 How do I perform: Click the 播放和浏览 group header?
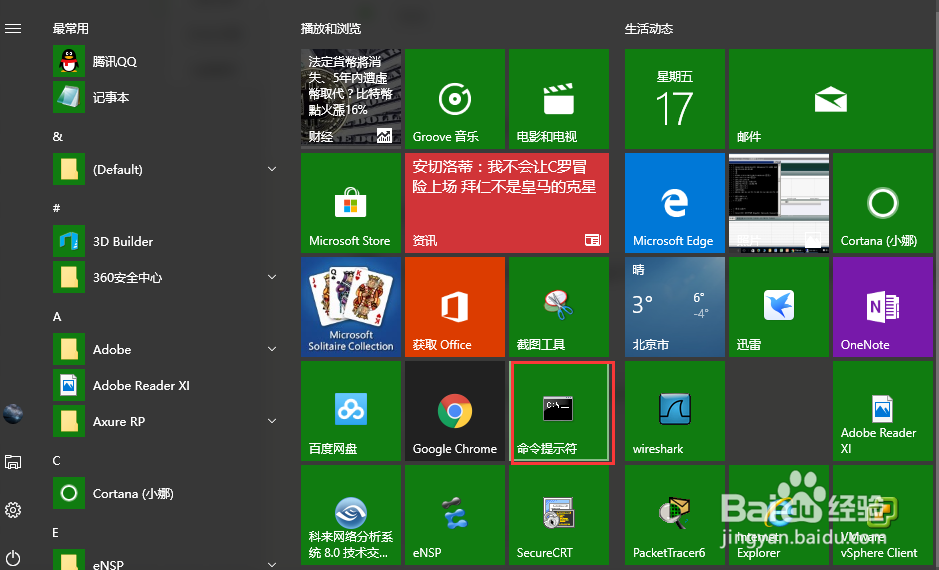331,29
